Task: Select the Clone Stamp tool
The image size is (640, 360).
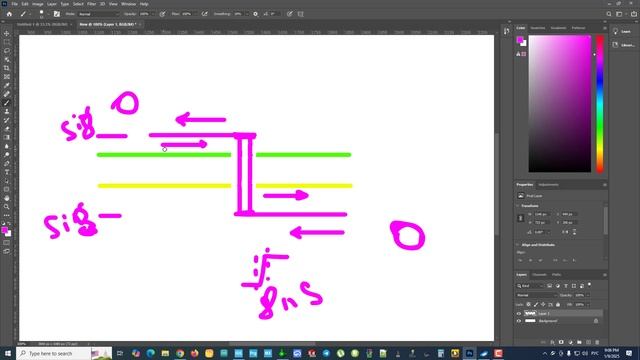Action: [7, 111]
